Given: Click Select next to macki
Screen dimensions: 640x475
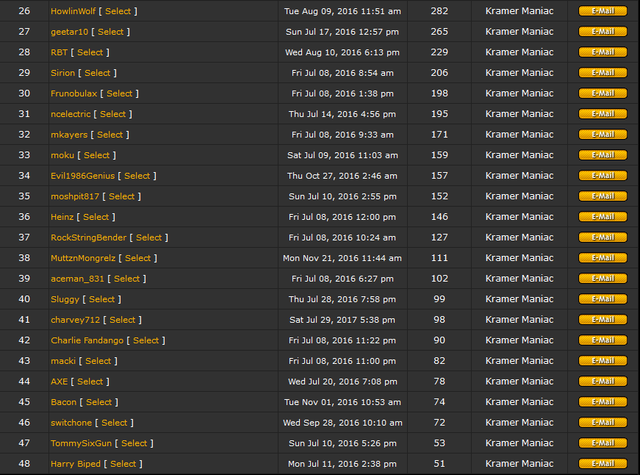Looking at the screenshot, I should [98, 361].
